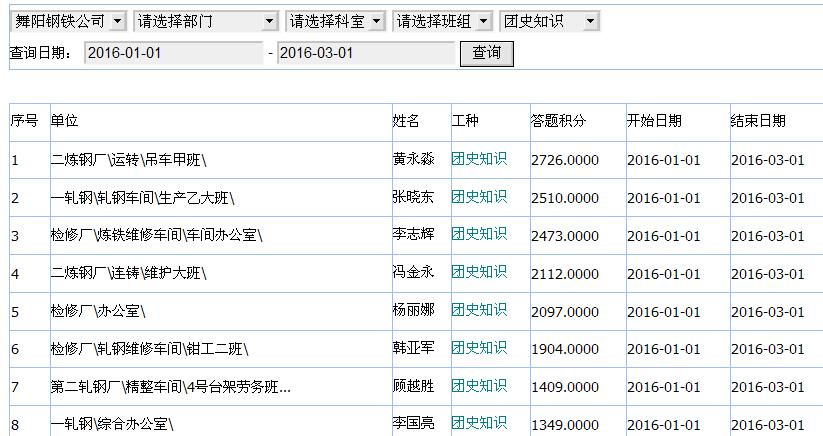Select the name cell 黄永淼
This screenshot has height=436, width=823.
click(413, 159)
